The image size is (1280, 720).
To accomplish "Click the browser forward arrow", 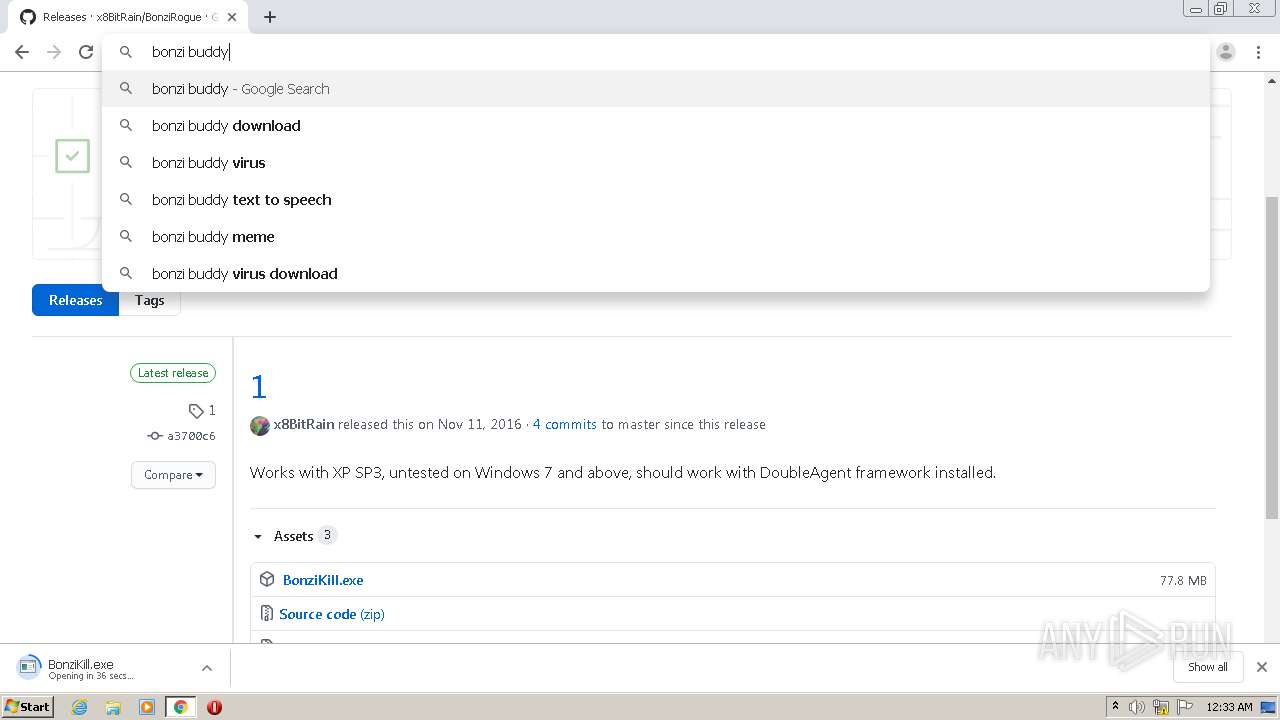I will [54, 52].
